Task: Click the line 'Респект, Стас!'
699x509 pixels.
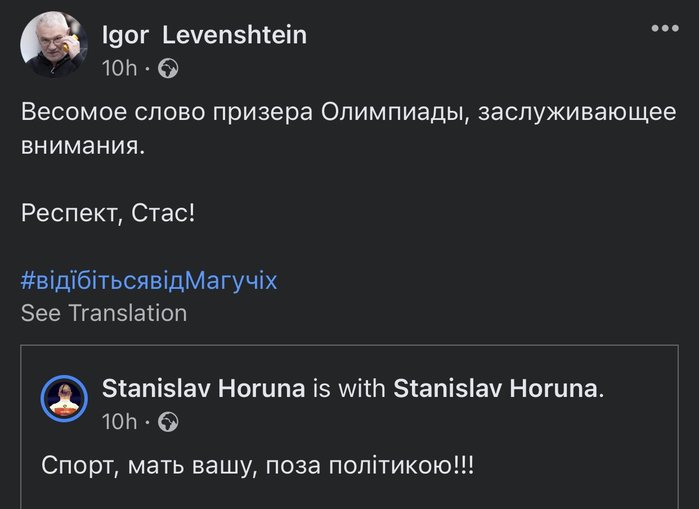Action: (x=108, y=213)
